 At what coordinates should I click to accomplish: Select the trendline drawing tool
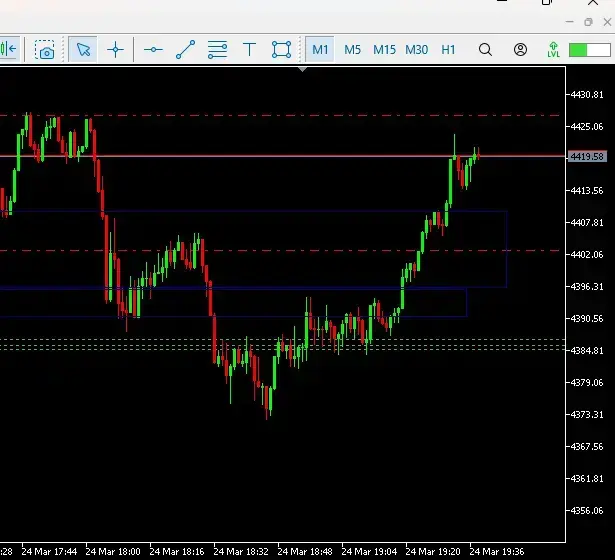point(185,49)
